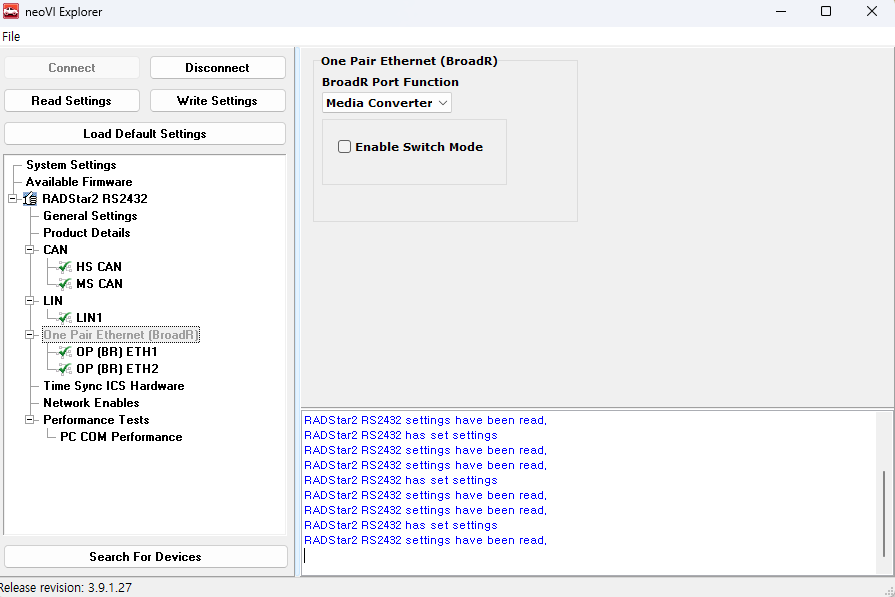Click the log output scrollbar thumb
The height and width of the screenshot is (597, 895).
click(884, 513)
